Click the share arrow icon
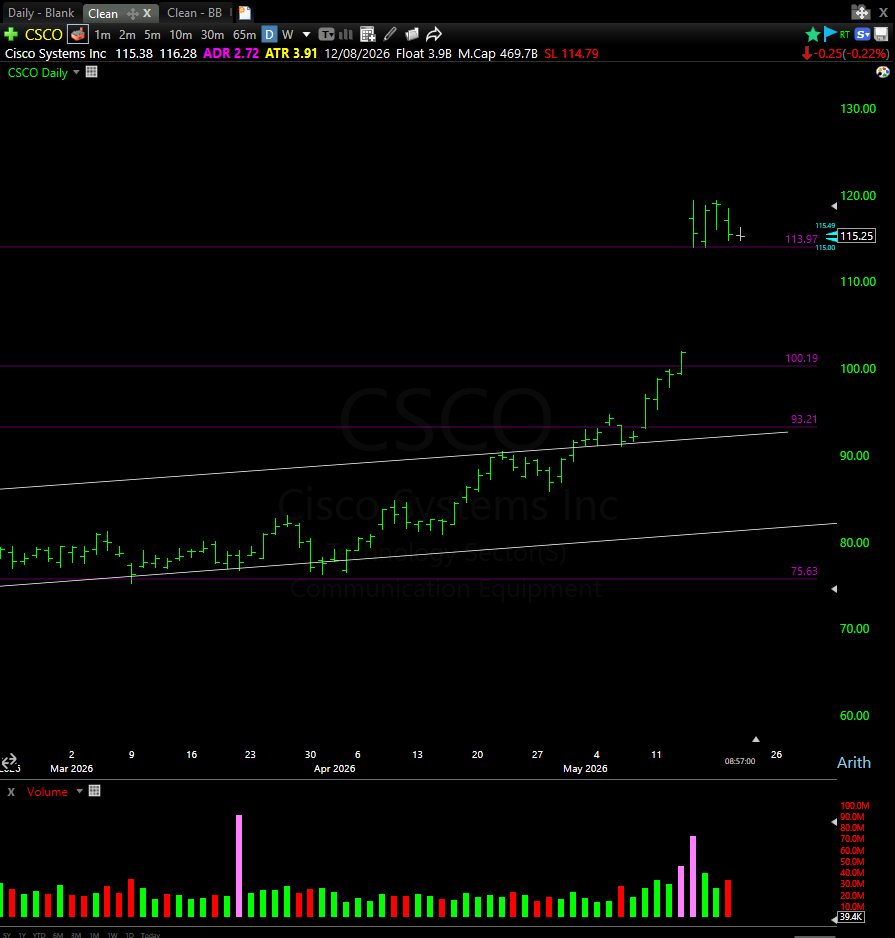895x938 pixels. pyautogui.click(x=434, y=34)
